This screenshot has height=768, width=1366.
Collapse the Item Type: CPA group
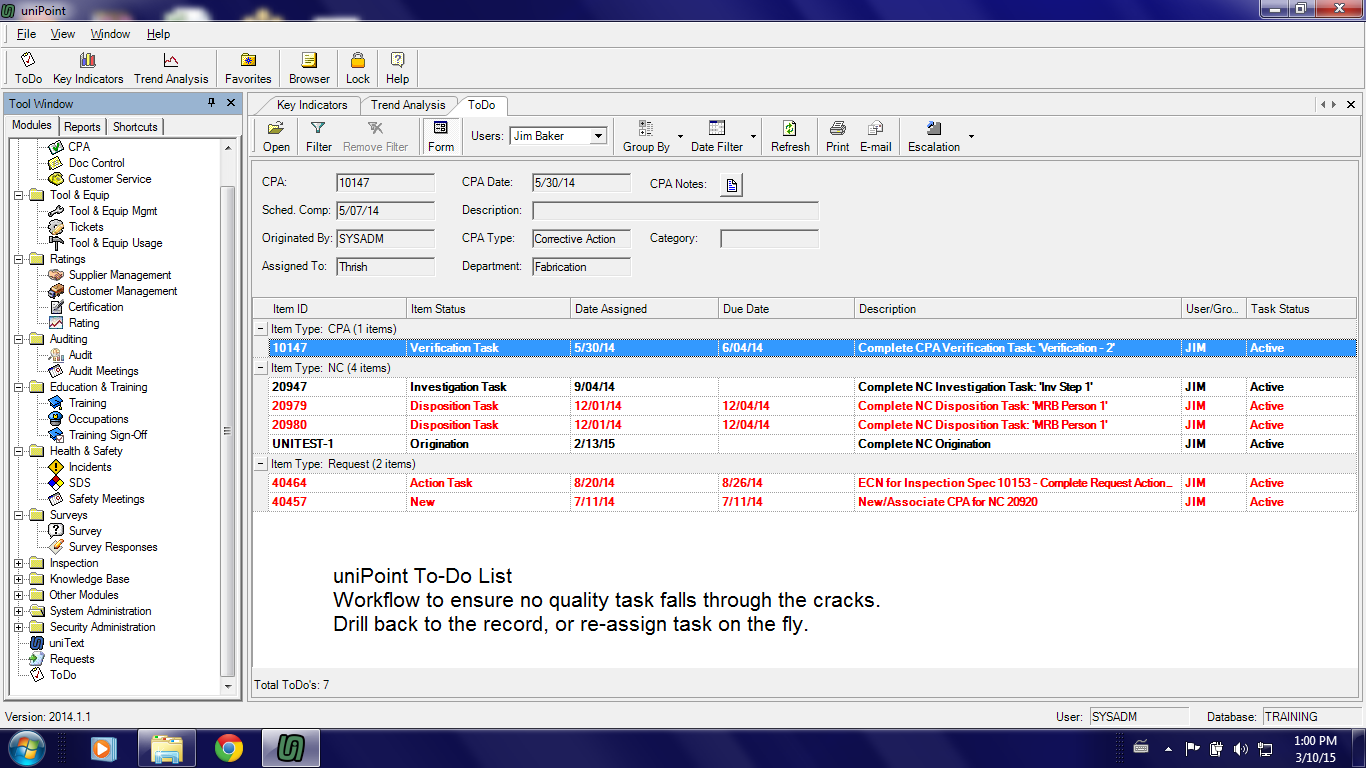click(261, 329)
